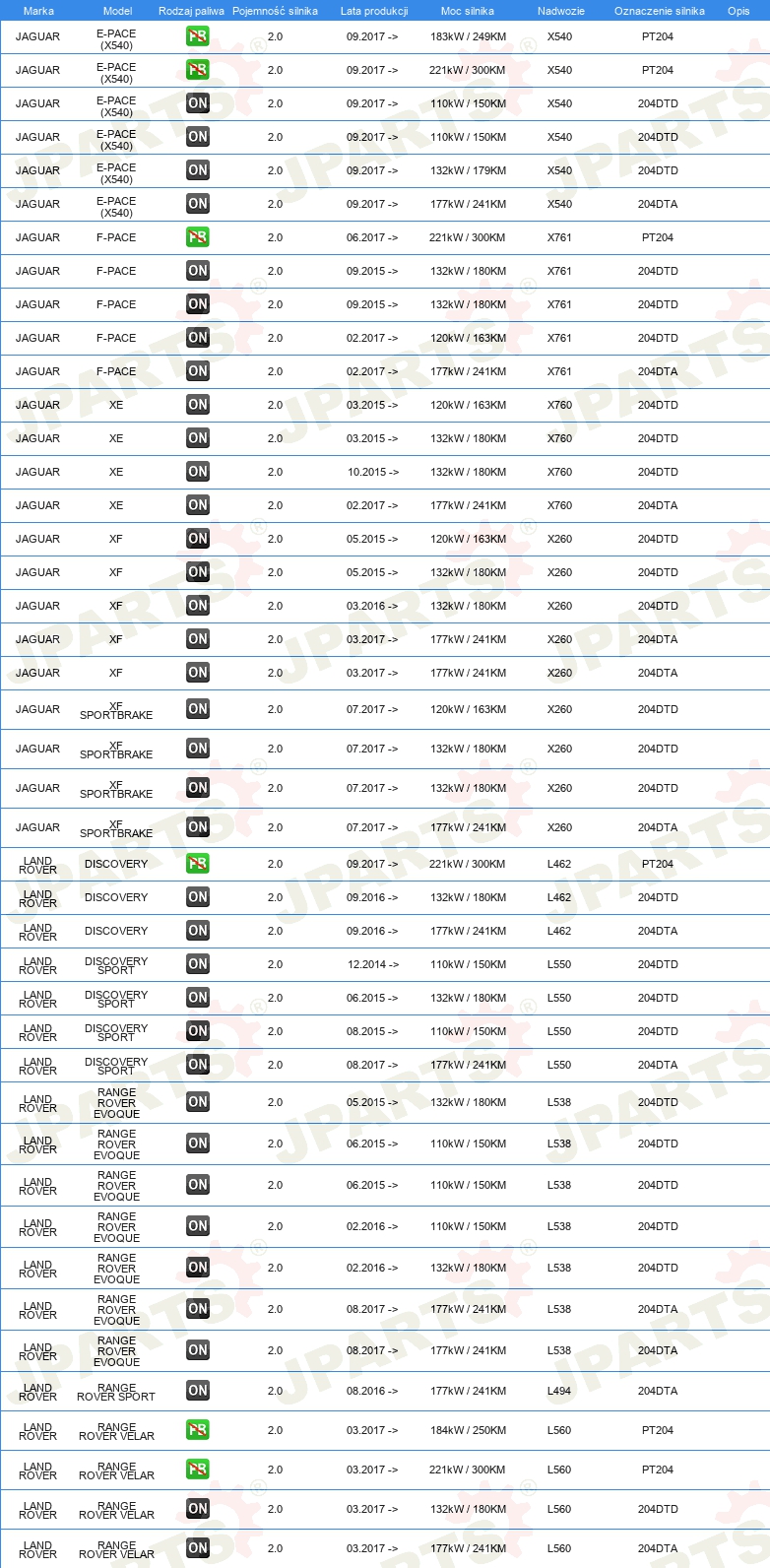770x1568 pixels.
Task: Click the Opis column header
Action: (738, 11)
